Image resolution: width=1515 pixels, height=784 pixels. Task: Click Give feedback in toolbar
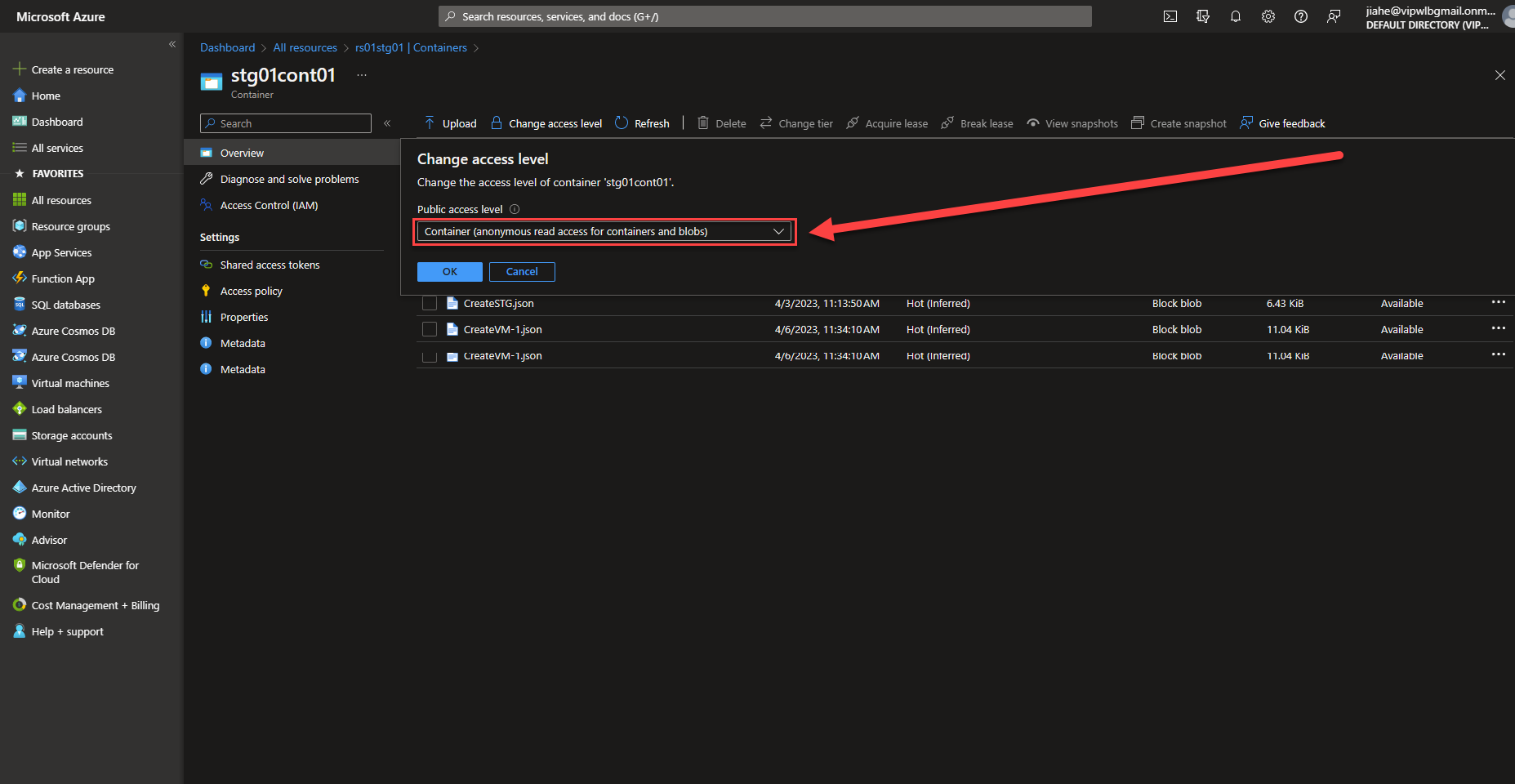pos(1282,123)
